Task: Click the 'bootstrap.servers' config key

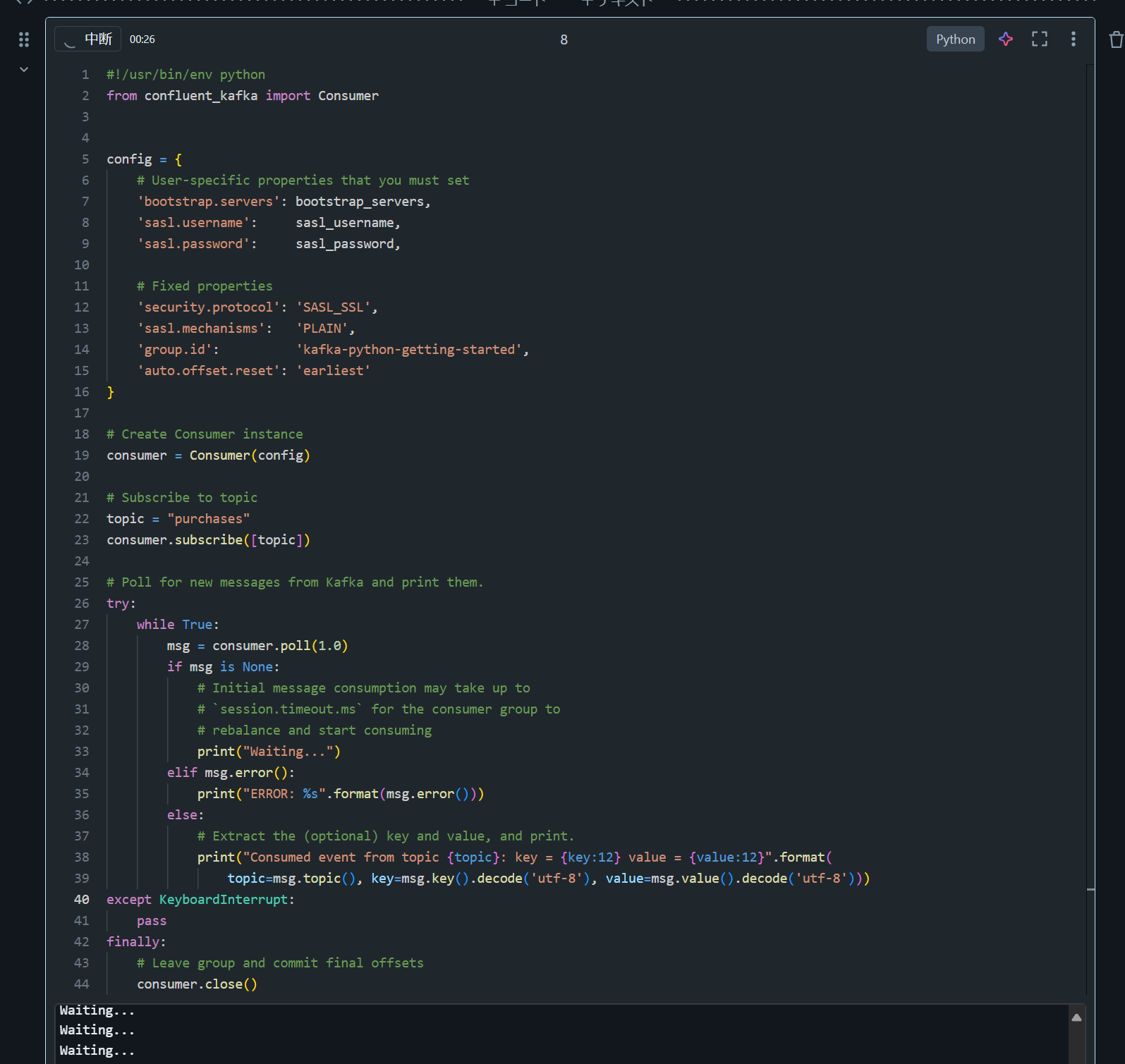Action: pyautogui.click(x=208, y=202)
